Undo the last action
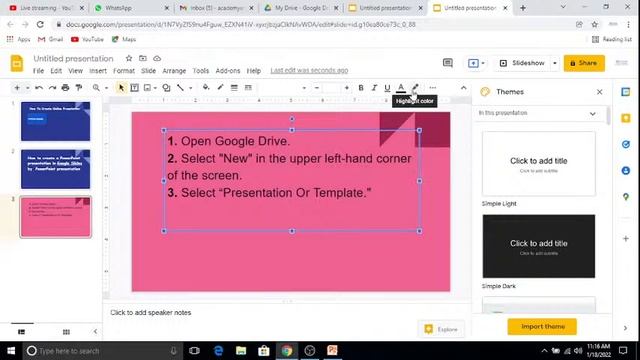This screenshot has width=640, height=360. (x=39, y=88)
